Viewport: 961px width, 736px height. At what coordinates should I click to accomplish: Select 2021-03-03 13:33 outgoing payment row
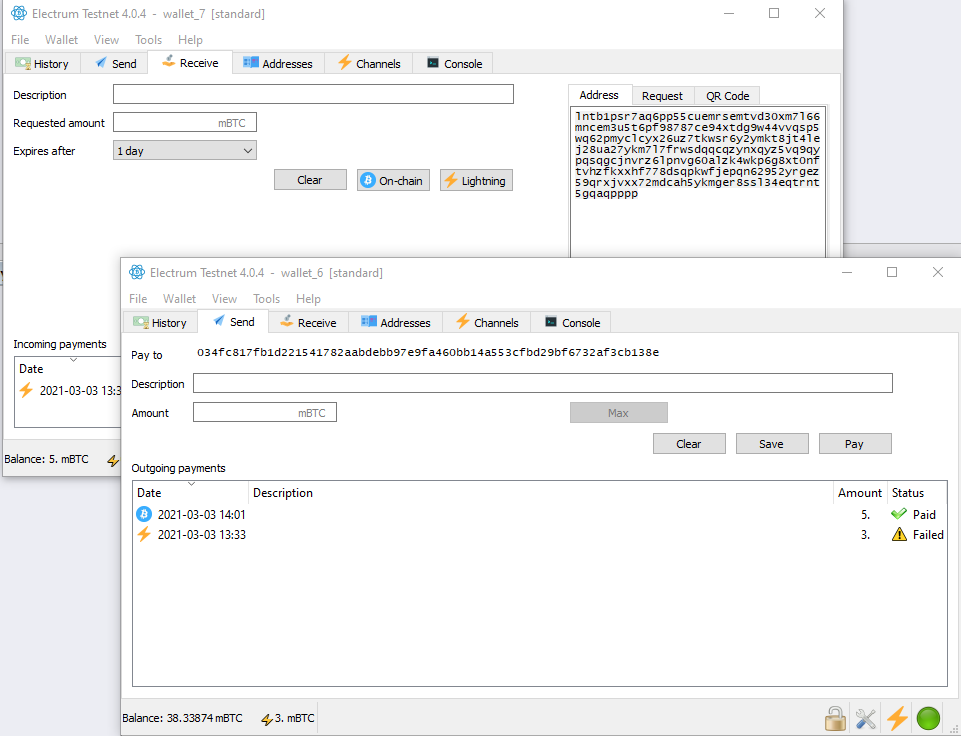coord(539,534)
